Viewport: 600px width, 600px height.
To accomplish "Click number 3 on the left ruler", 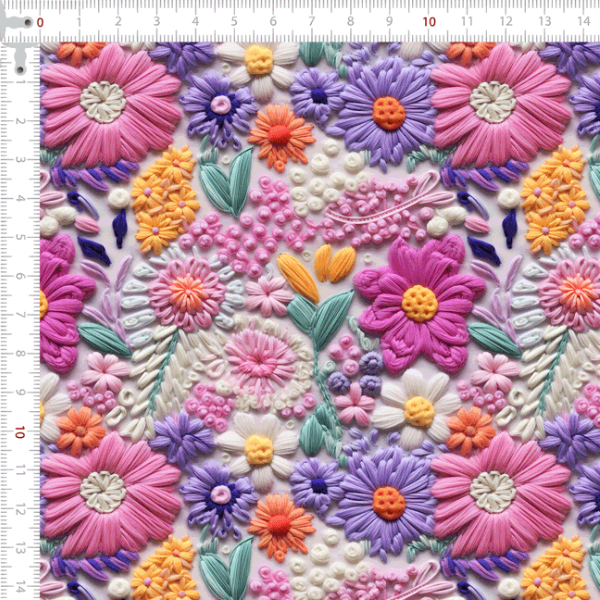I will pyautogui.click(x=19, y=160).
